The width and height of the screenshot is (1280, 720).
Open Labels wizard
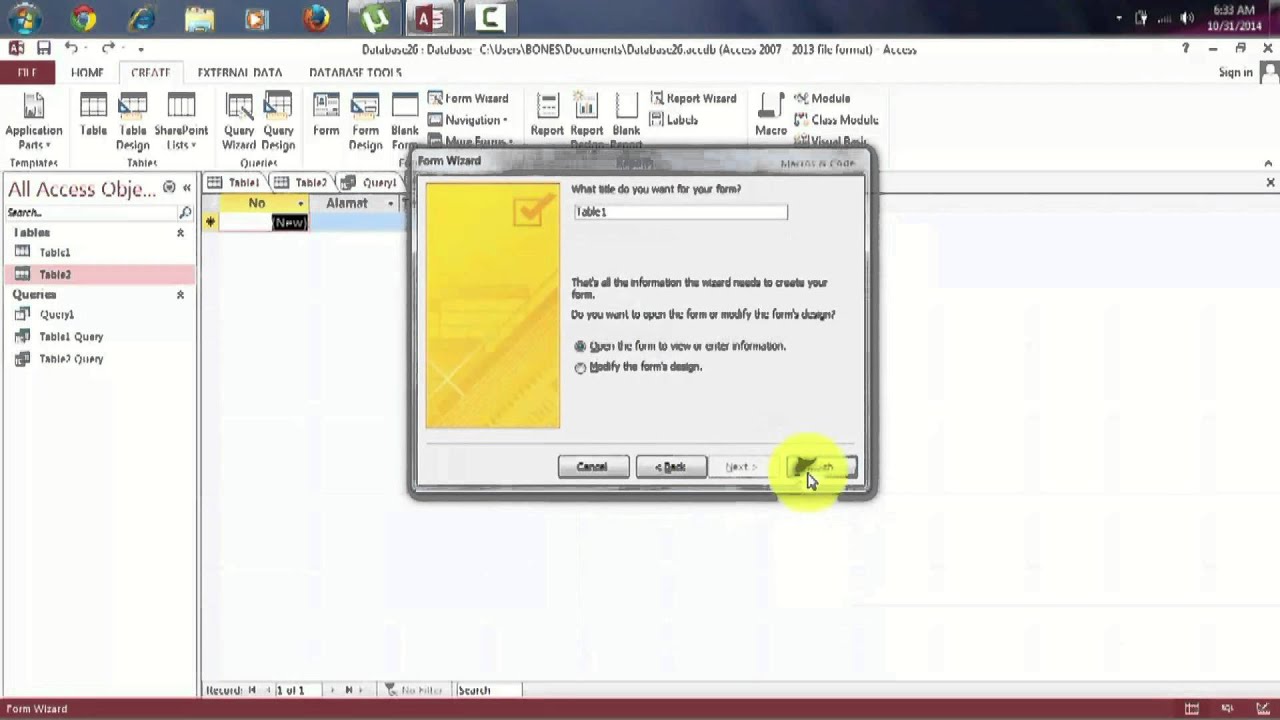(674, 120)
